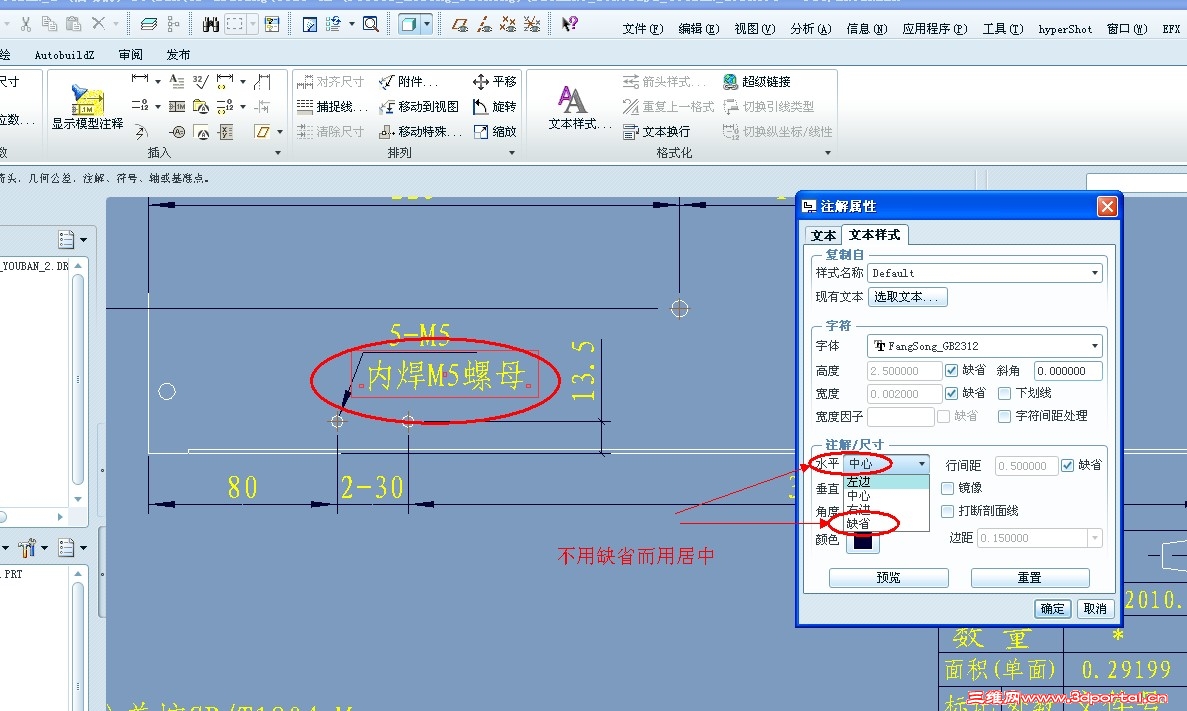Image resolution: width=1187 pixels, height=711 pixels.
Task: Click the Rotate (旋转) icon
Action: (x=480, y=107)
